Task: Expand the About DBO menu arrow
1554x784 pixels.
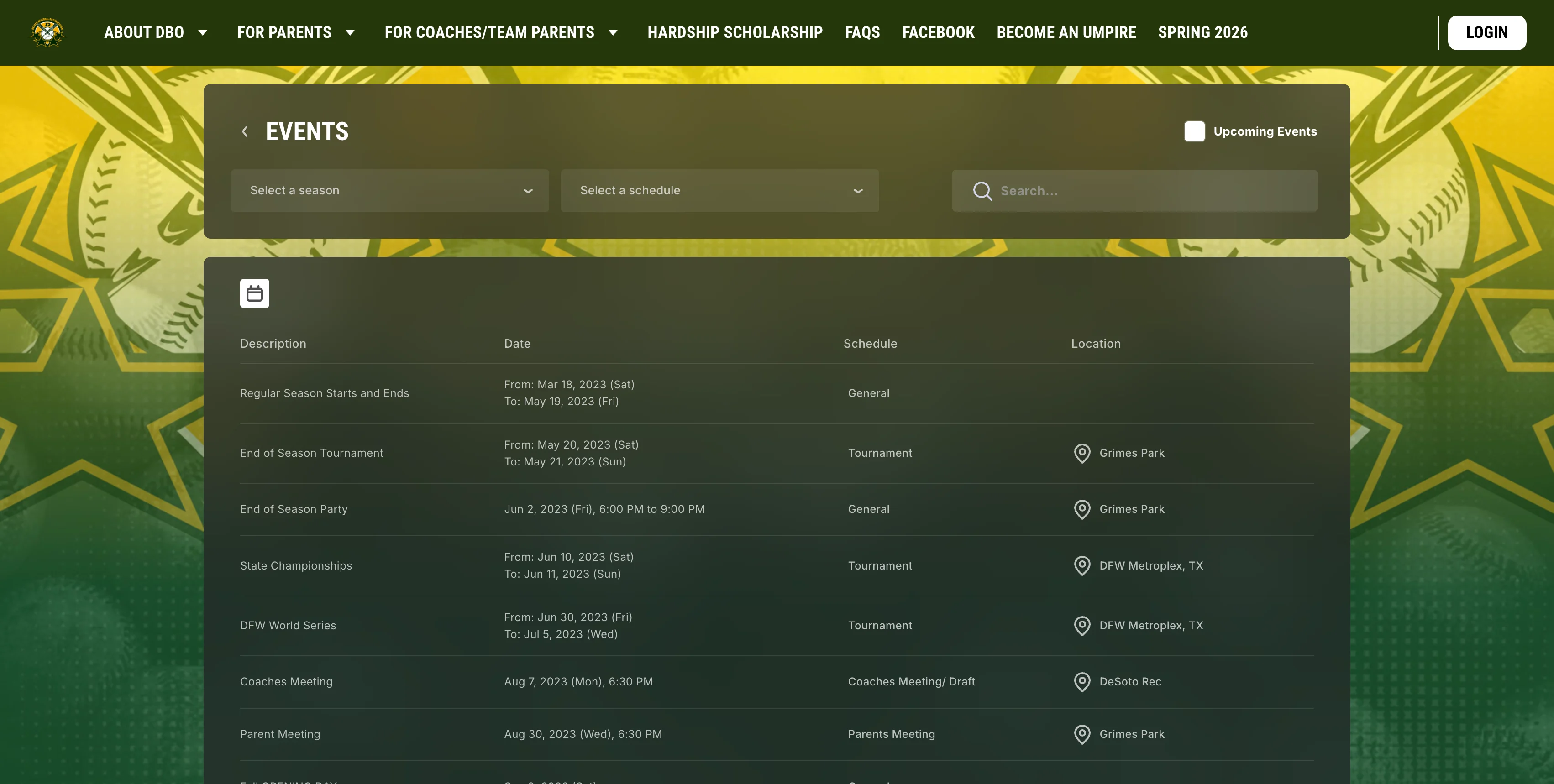Action: (203, 32)
